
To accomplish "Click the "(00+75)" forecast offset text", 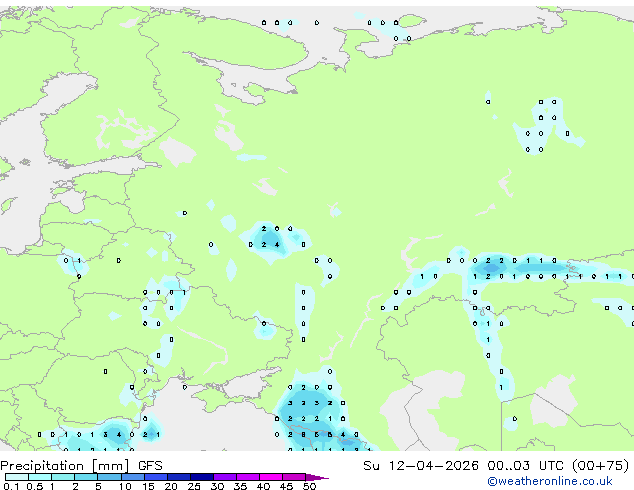I will point(601,466).
